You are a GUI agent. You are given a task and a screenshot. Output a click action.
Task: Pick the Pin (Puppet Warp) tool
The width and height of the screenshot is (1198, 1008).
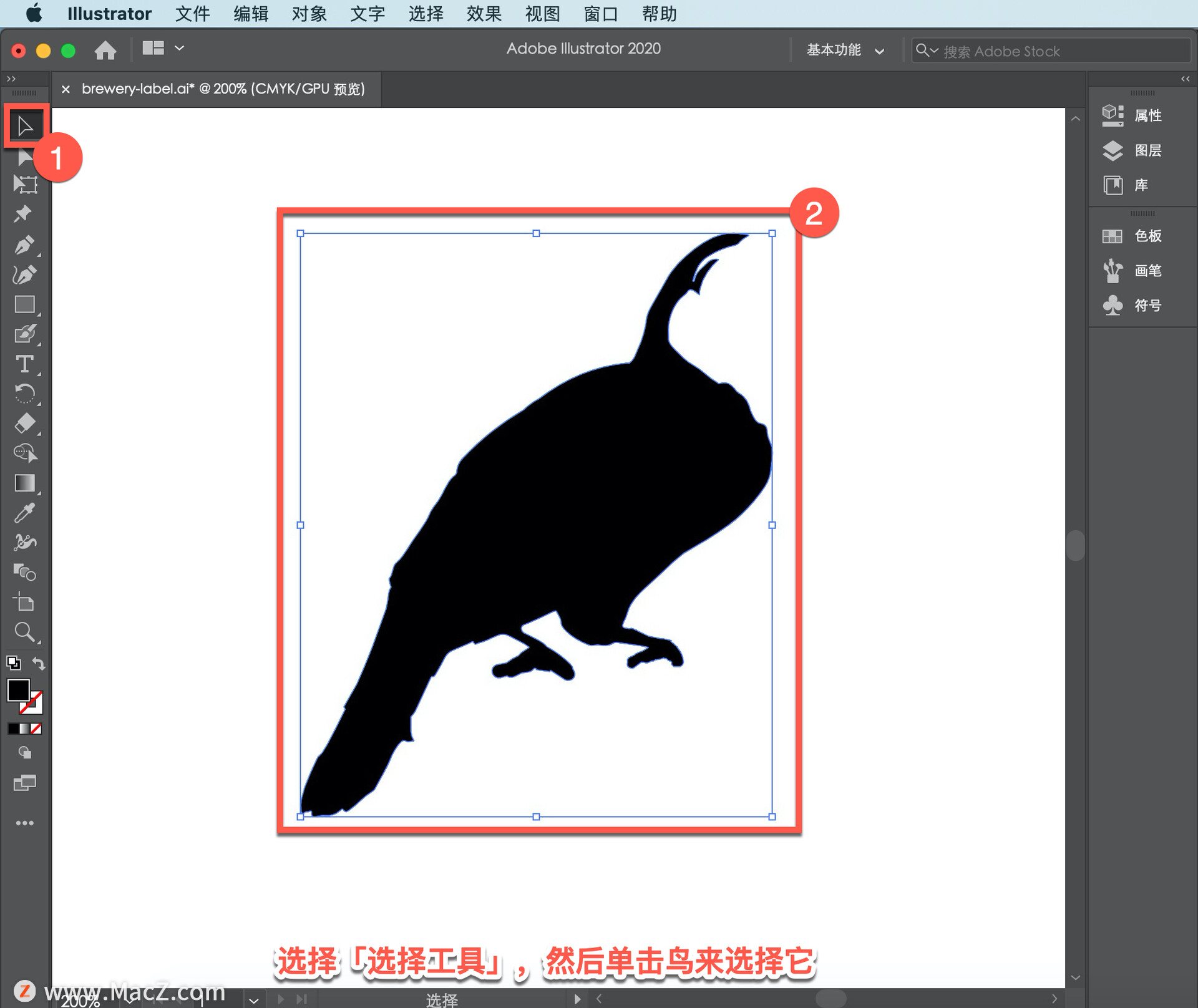pos(24,214)
